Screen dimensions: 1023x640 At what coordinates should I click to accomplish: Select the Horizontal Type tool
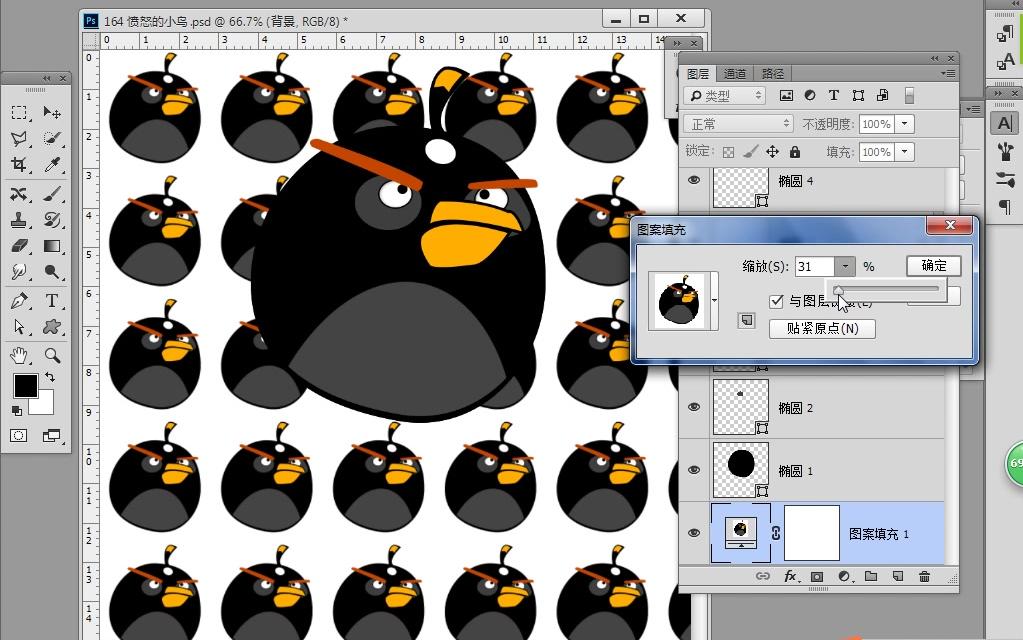[52, 301]
